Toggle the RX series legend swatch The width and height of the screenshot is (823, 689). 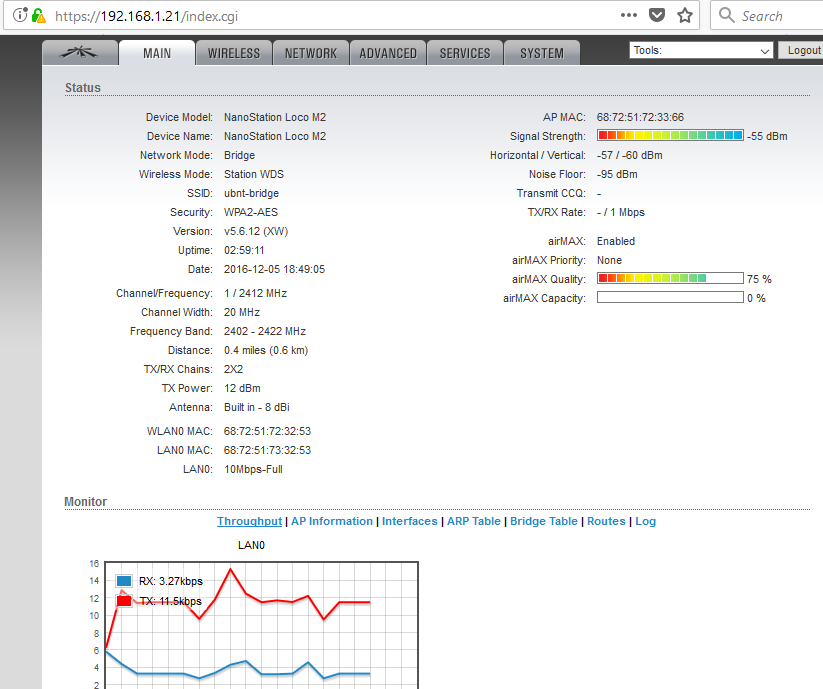(122, 580)
